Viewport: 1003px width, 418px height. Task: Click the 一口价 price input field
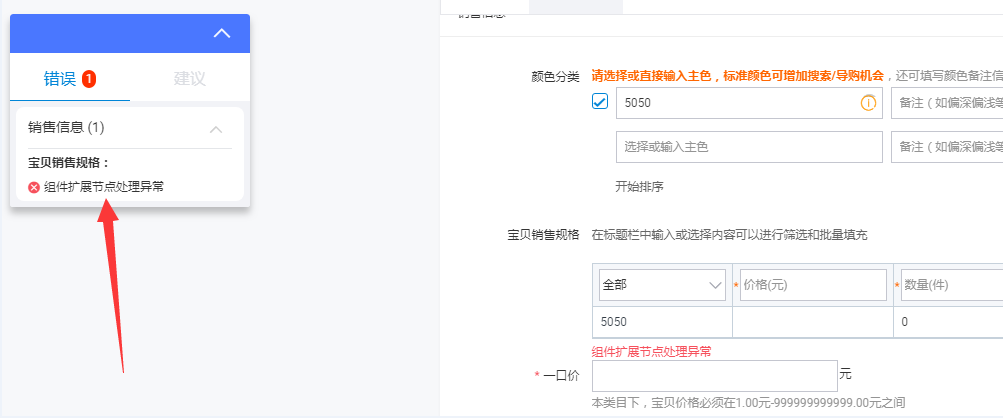[x=715, y=376]
